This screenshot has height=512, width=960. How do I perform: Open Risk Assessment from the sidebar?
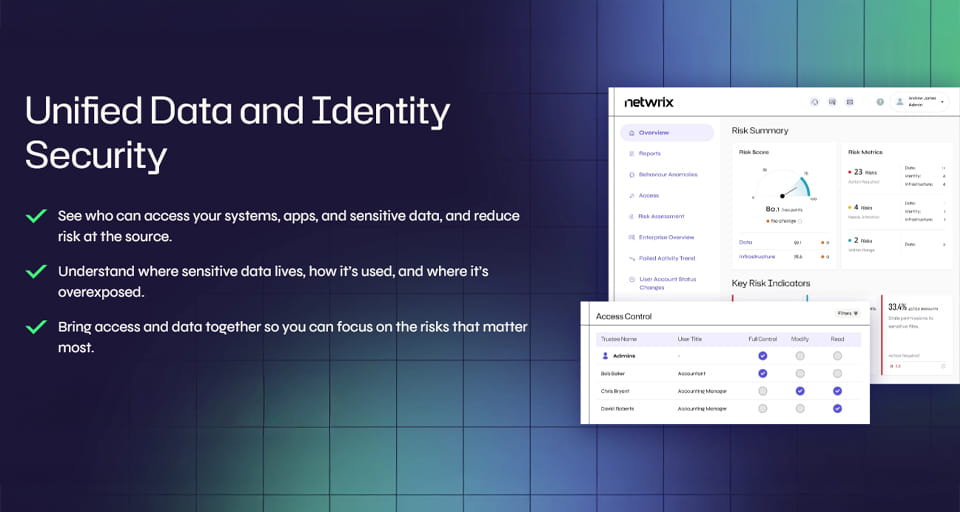pyautogui.click(x=661, y=216)
